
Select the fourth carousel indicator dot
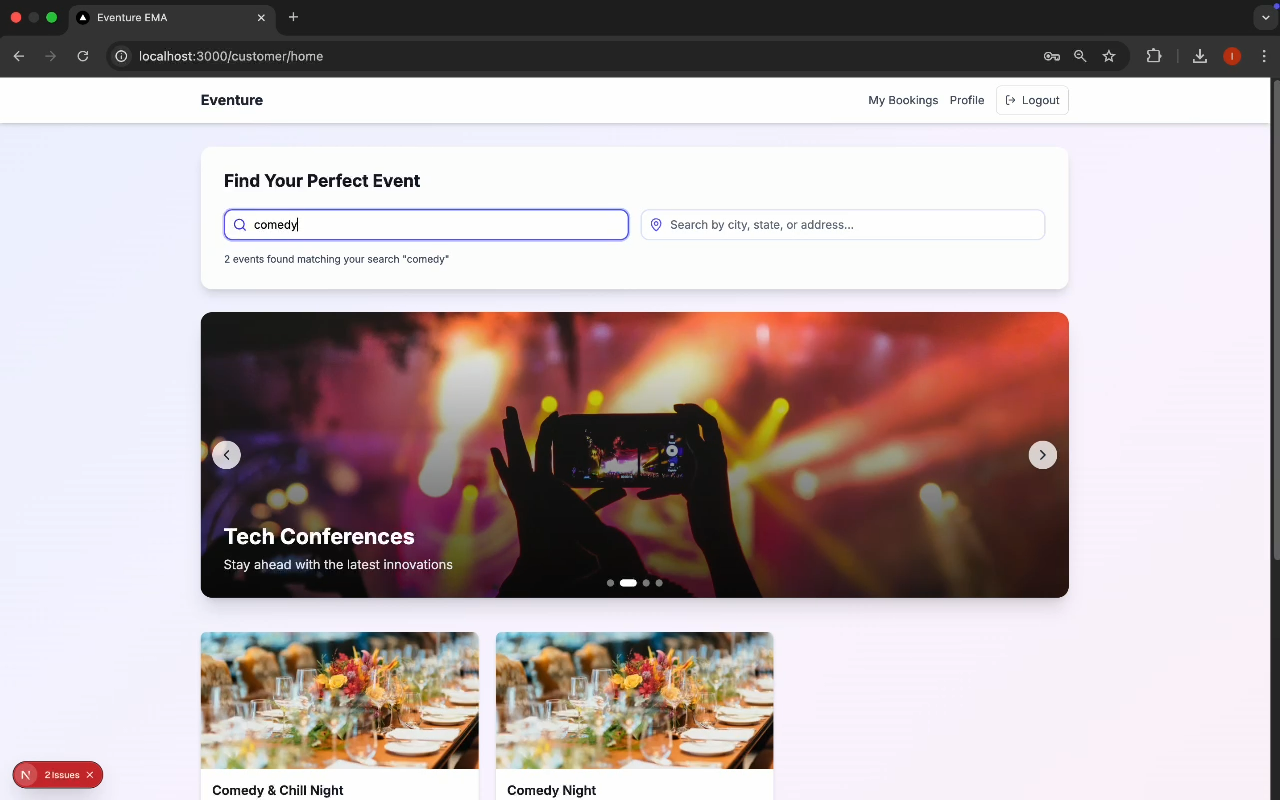point(659,583)
